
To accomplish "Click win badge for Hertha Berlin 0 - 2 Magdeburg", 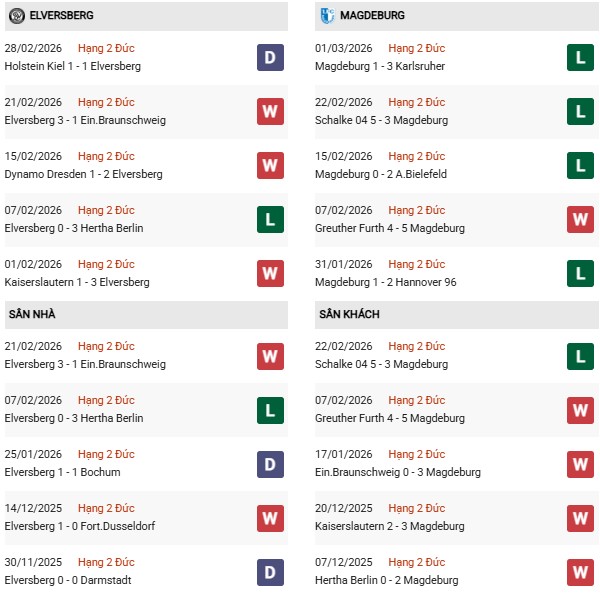I will pos(580,572).
